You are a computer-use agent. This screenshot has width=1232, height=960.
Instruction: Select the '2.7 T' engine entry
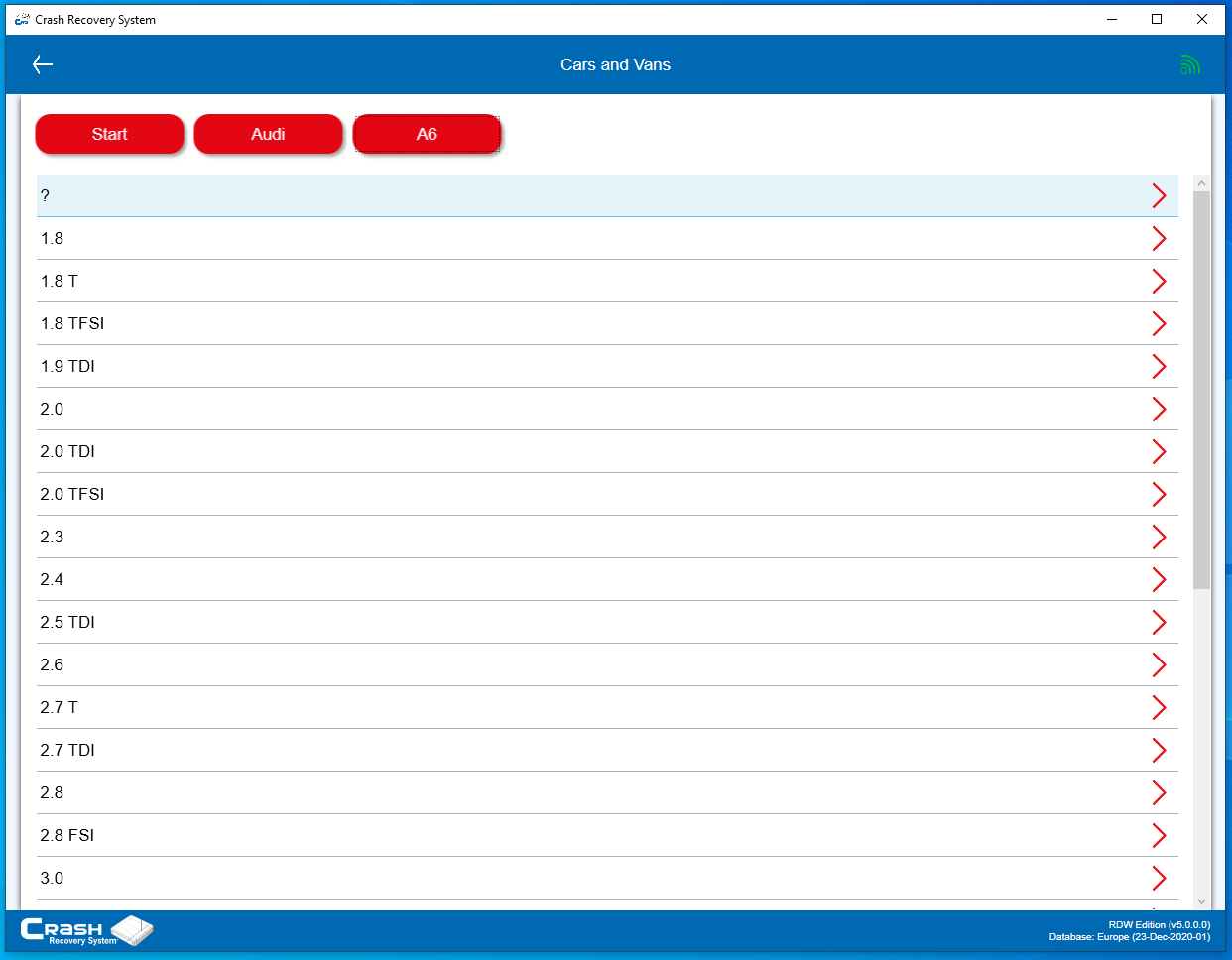point(607,707)
